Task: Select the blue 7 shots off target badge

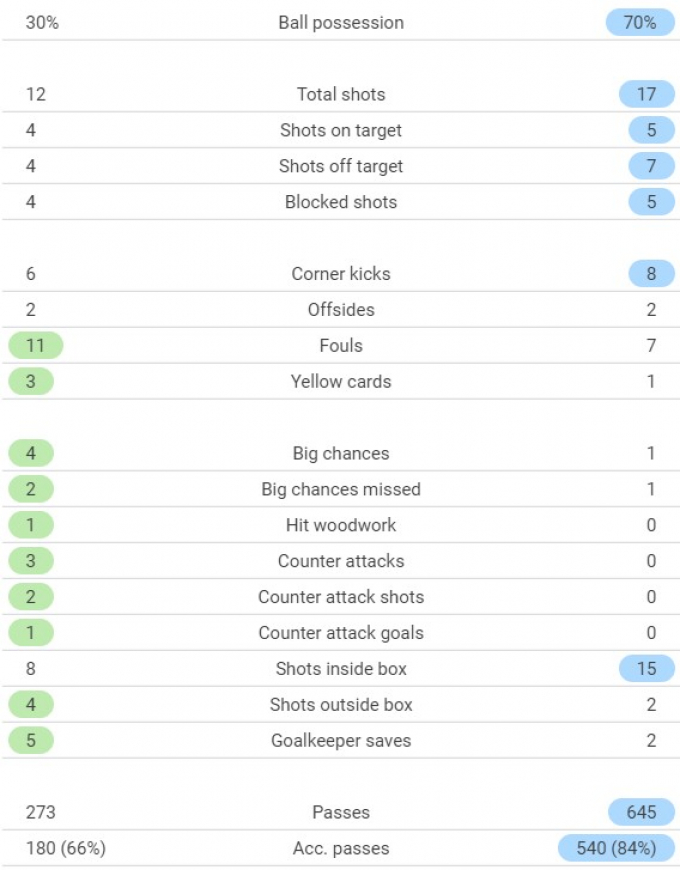Action: click(x=652, y=166)
